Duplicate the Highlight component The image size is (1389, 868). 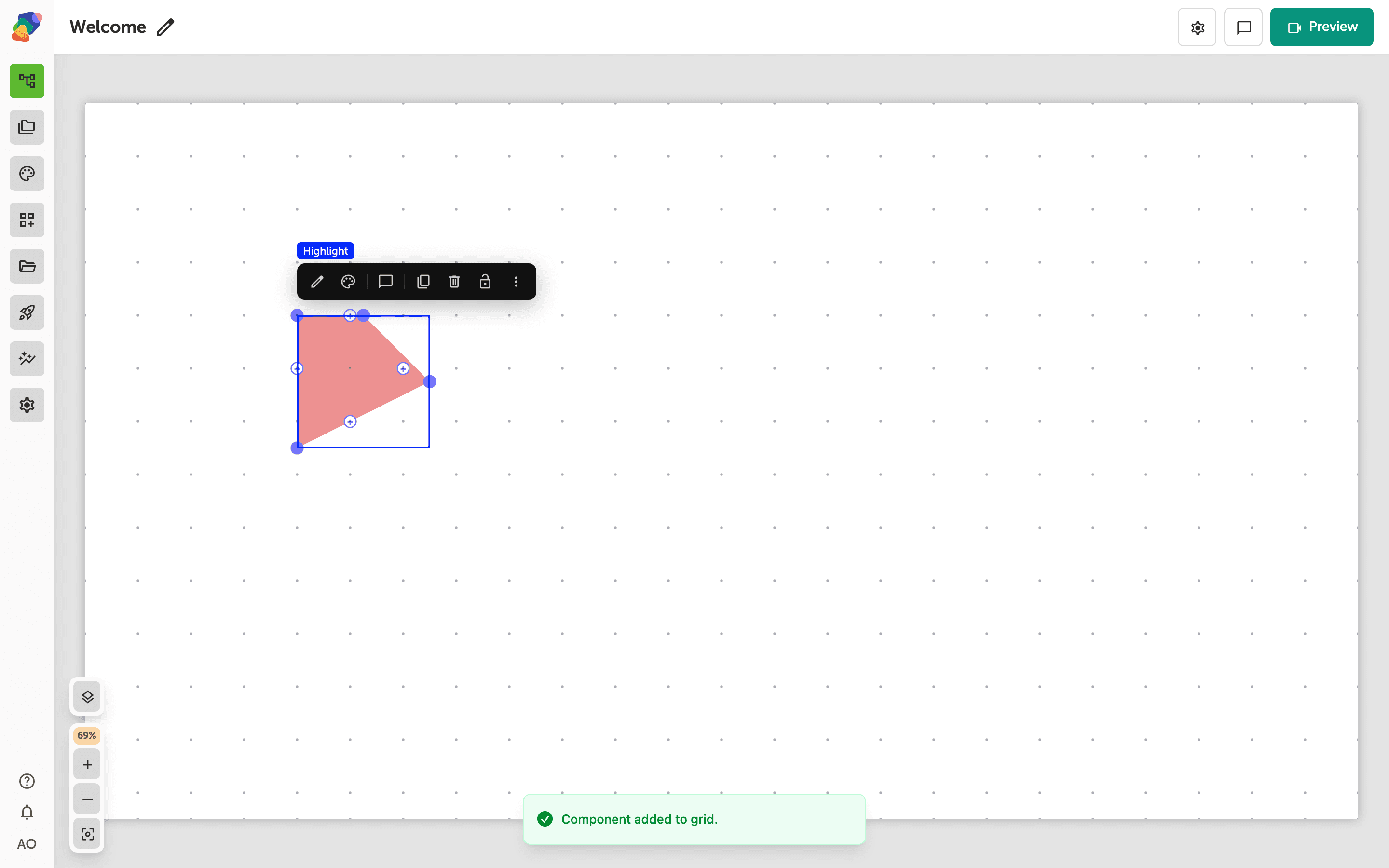[x=423, y=281]
